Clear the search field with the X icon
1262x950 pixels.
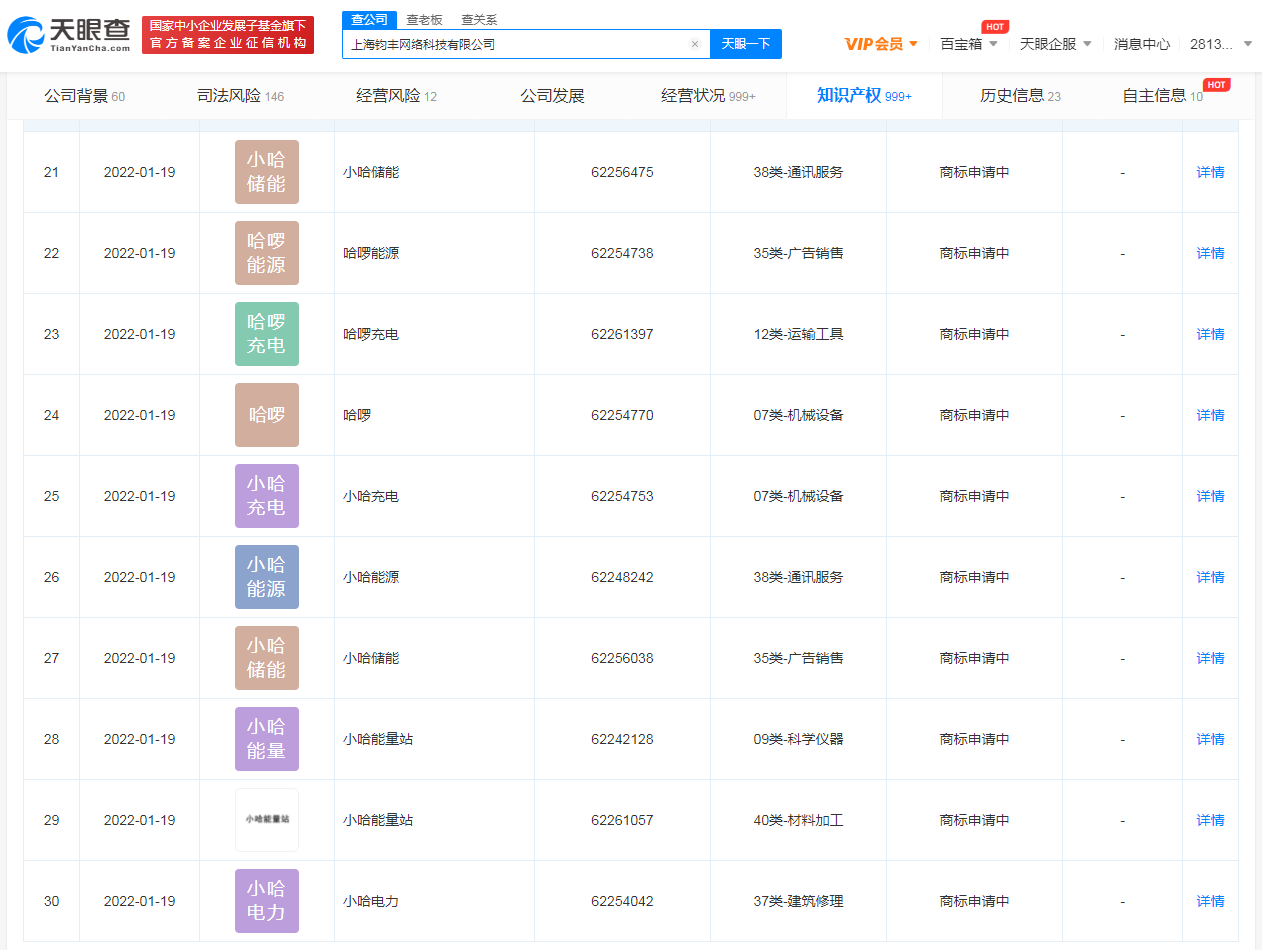point(695,44)
